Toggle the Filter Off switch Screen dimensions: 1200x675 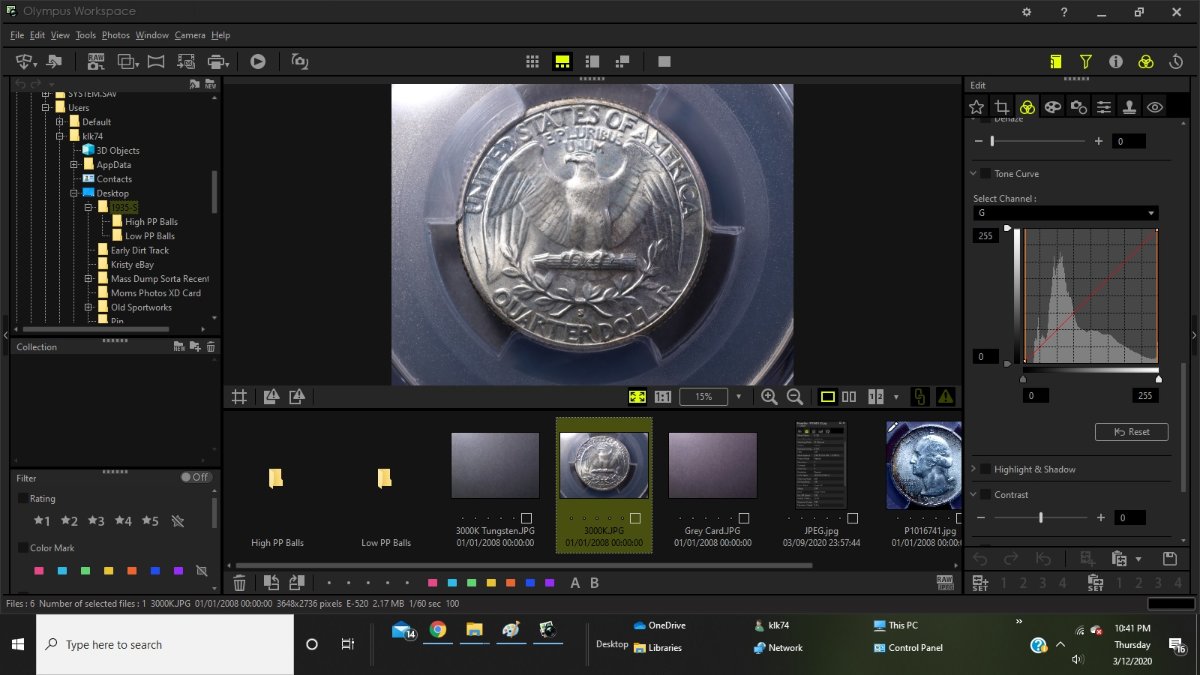coord(196,477)
